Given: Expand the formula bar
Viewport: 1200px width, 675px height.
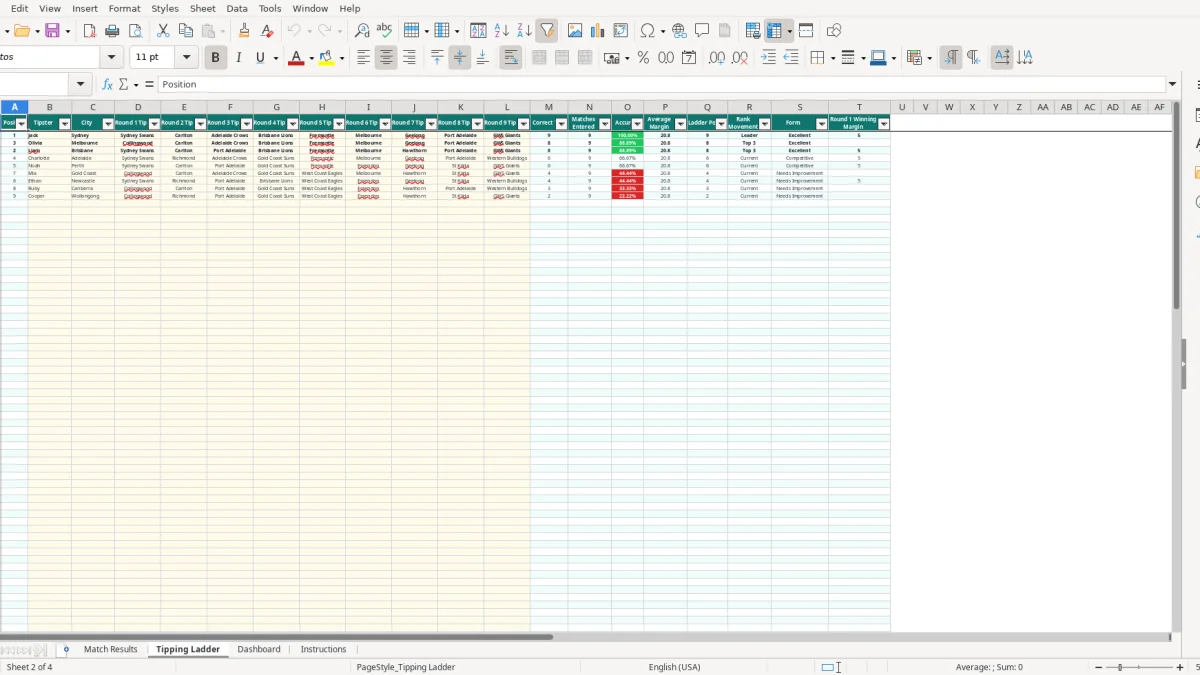Looking at the screenshot, I should tap(1173, 85).
